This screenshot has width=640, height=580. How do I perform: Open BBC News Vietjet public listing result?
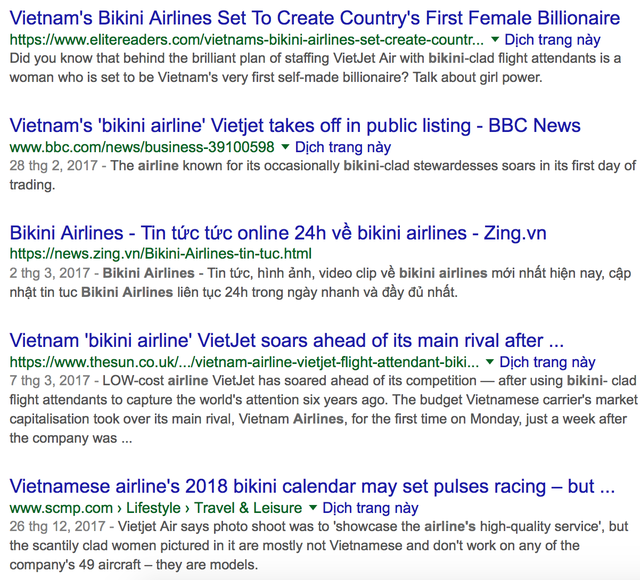(294, 126)
